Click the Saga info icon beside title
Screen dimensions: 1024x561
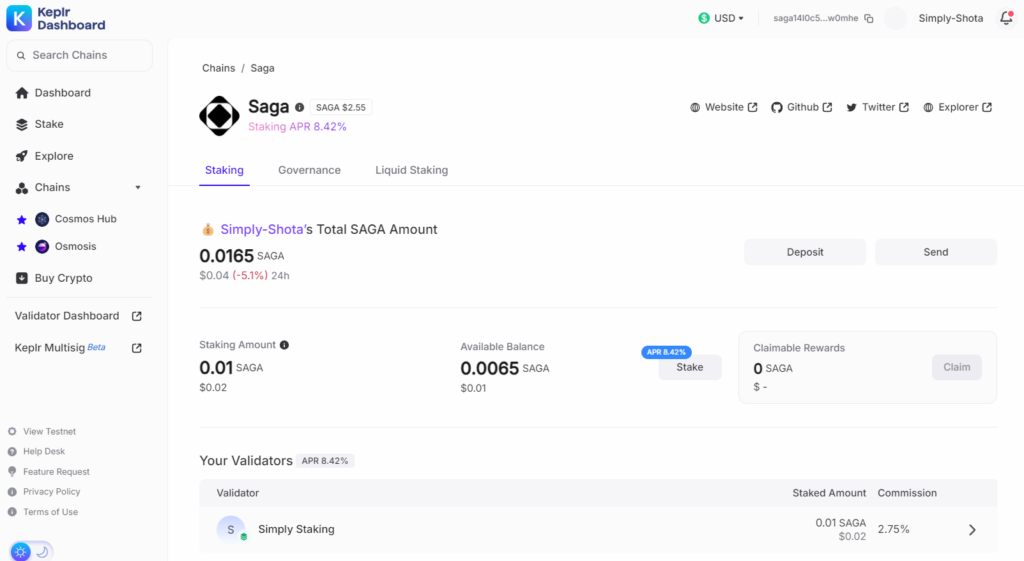point(300,107)
